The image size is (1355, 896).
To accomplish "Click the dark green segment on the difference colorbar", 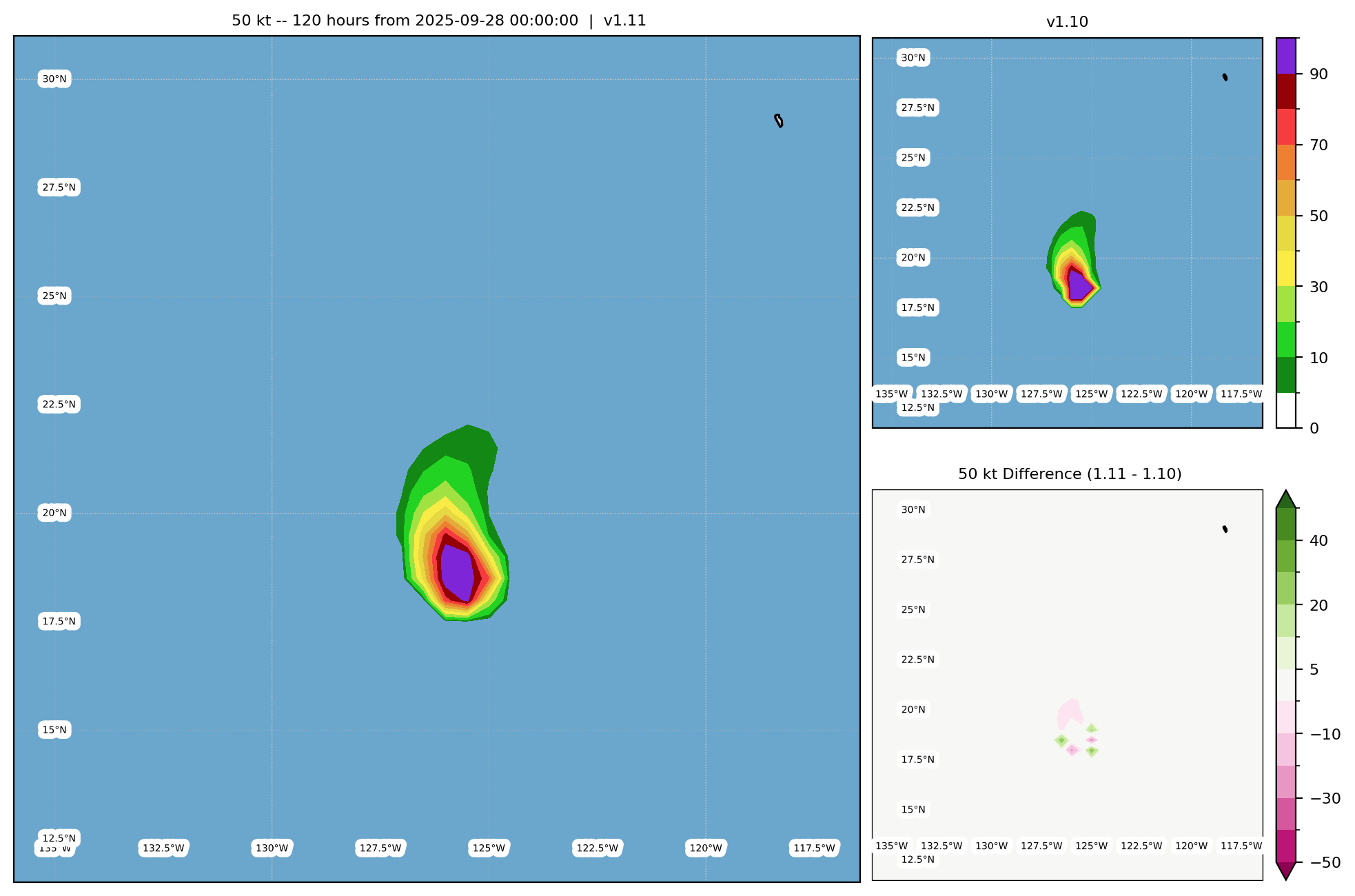I will [x=1286, y=525].
